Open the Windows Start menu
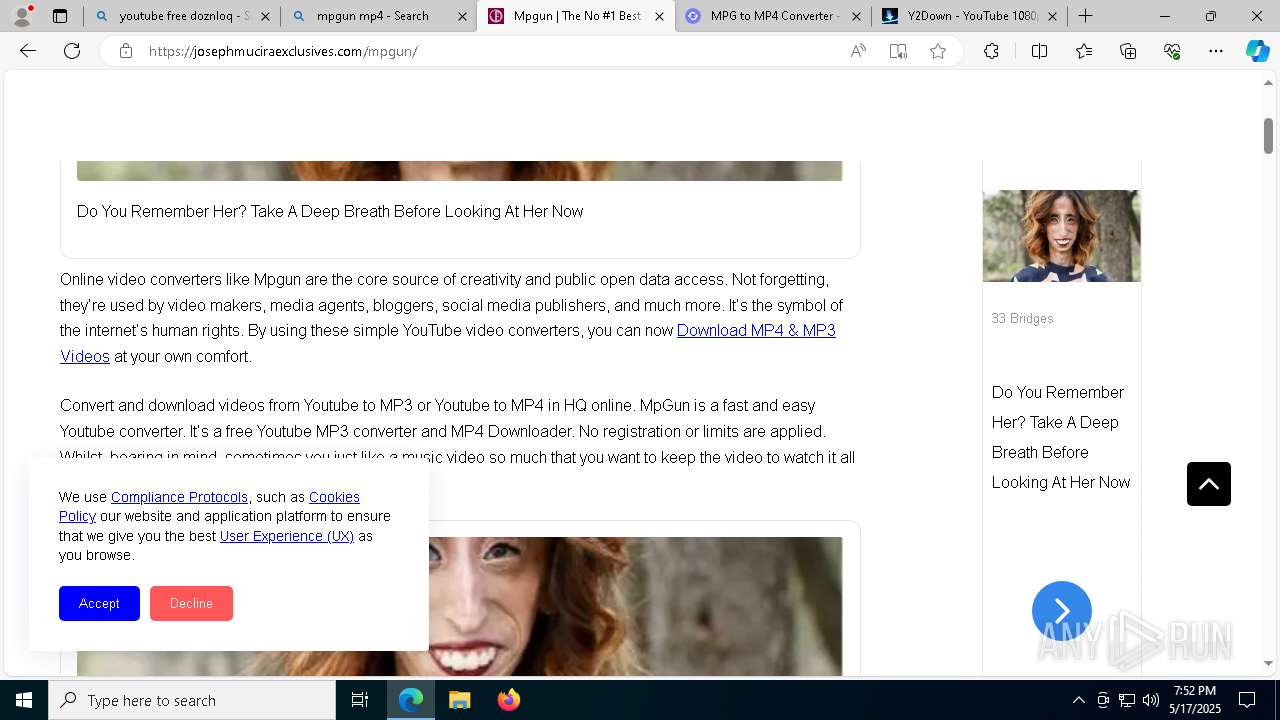This screenshot has width=1280, height=720. tap(24, 700)
